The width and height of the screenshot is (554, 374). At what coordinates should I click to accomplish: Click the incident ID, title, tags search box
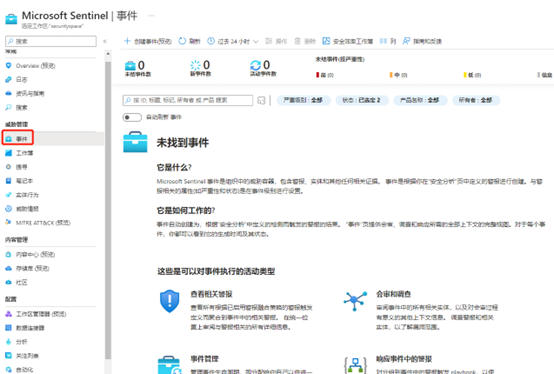pyautogui.click(x=188, y=100)
